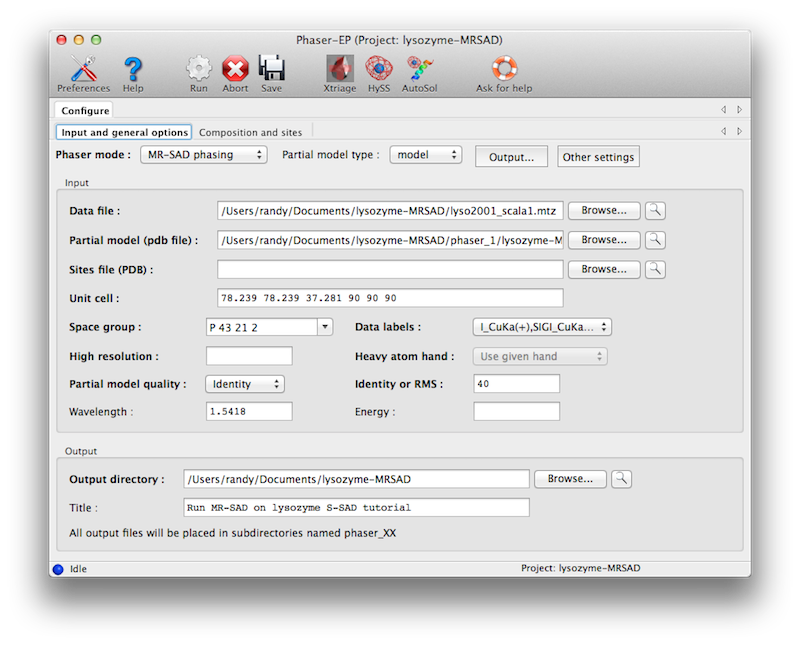This screenshot has width=800, height=645.
Task: Launch AutoSol from the toolbar
Action: pos(419,70)
